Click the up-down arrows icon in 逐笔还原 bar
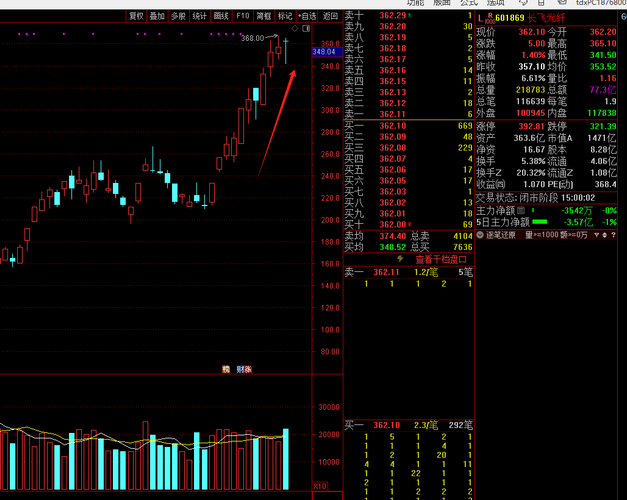627x500 pixels. coord(605,235)
